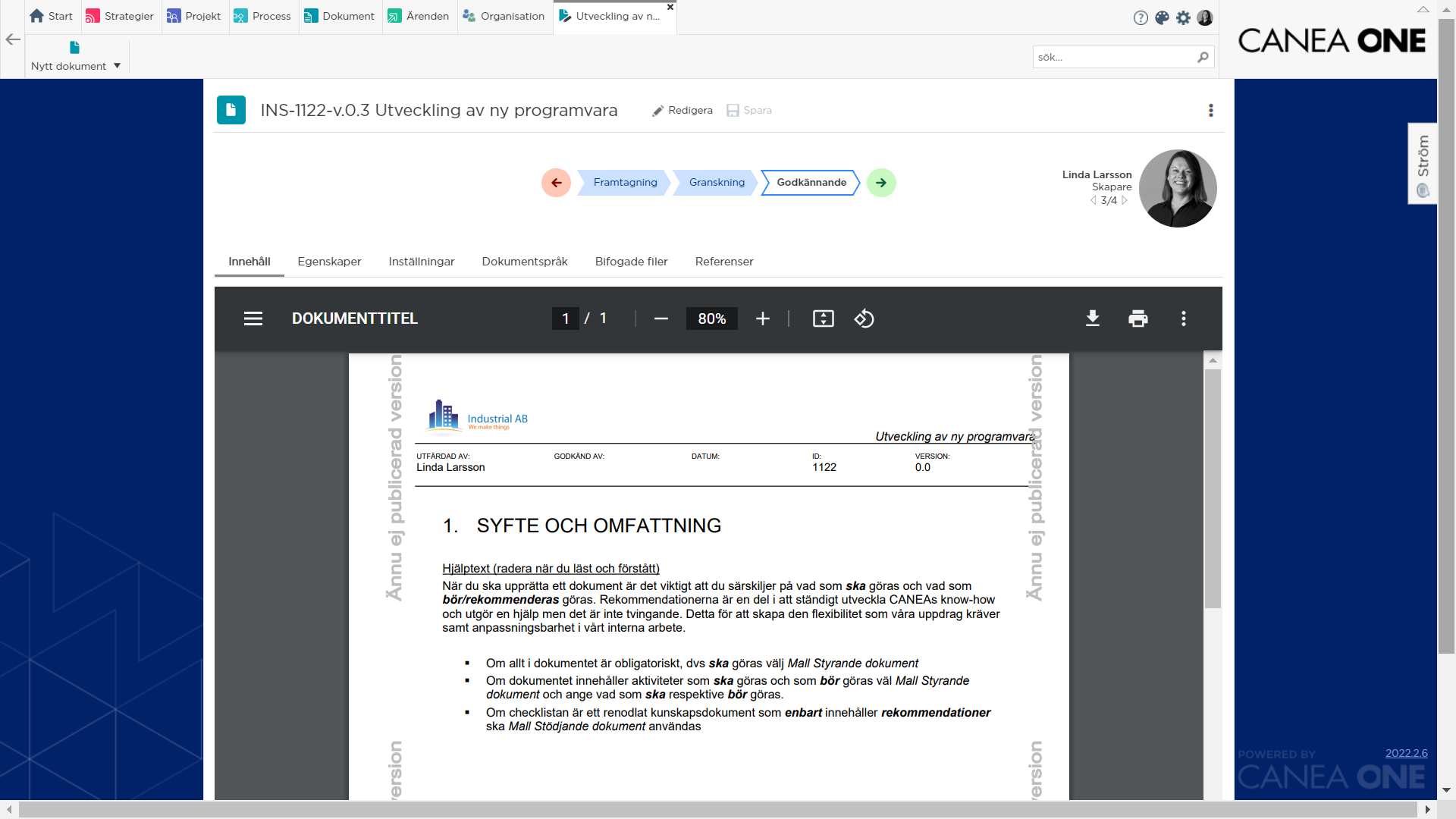This screenshot has width=1456, height=819.
Task: Open the Dokument module
Action: pyautogui.click(x=339, y=16)
